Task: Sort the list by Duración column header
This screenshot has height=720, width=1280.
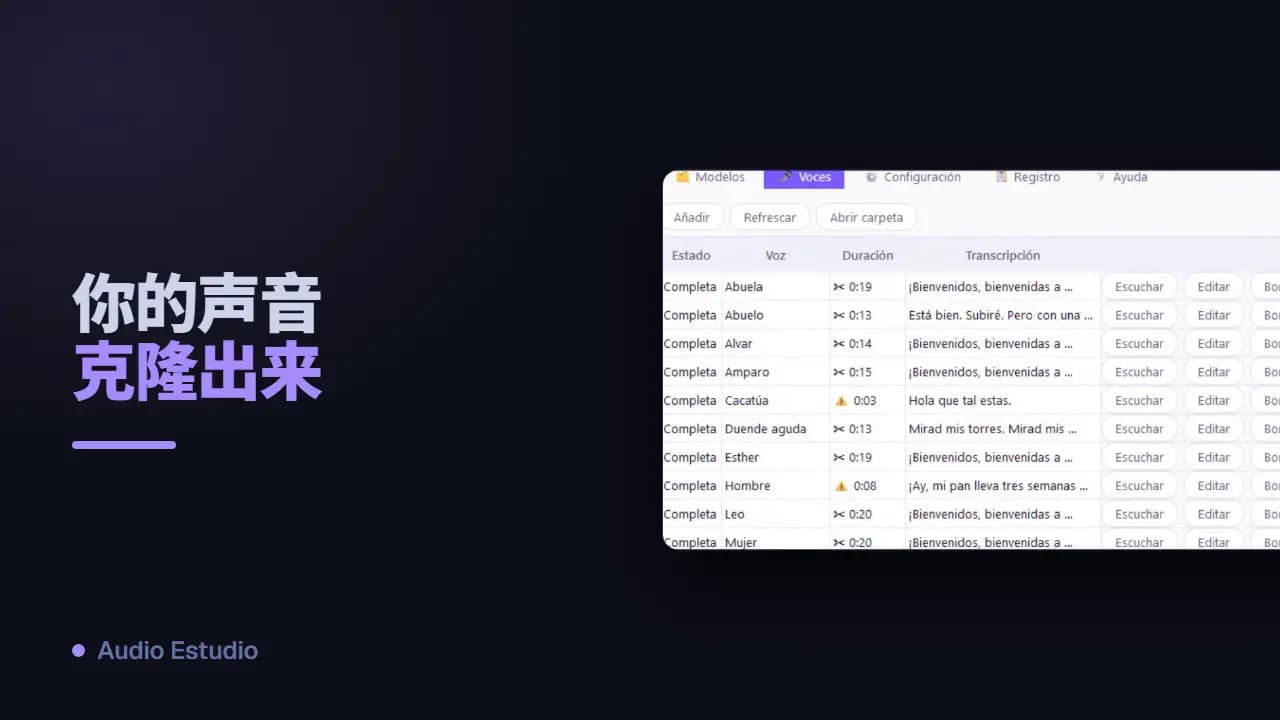Action: pos(868,256)
